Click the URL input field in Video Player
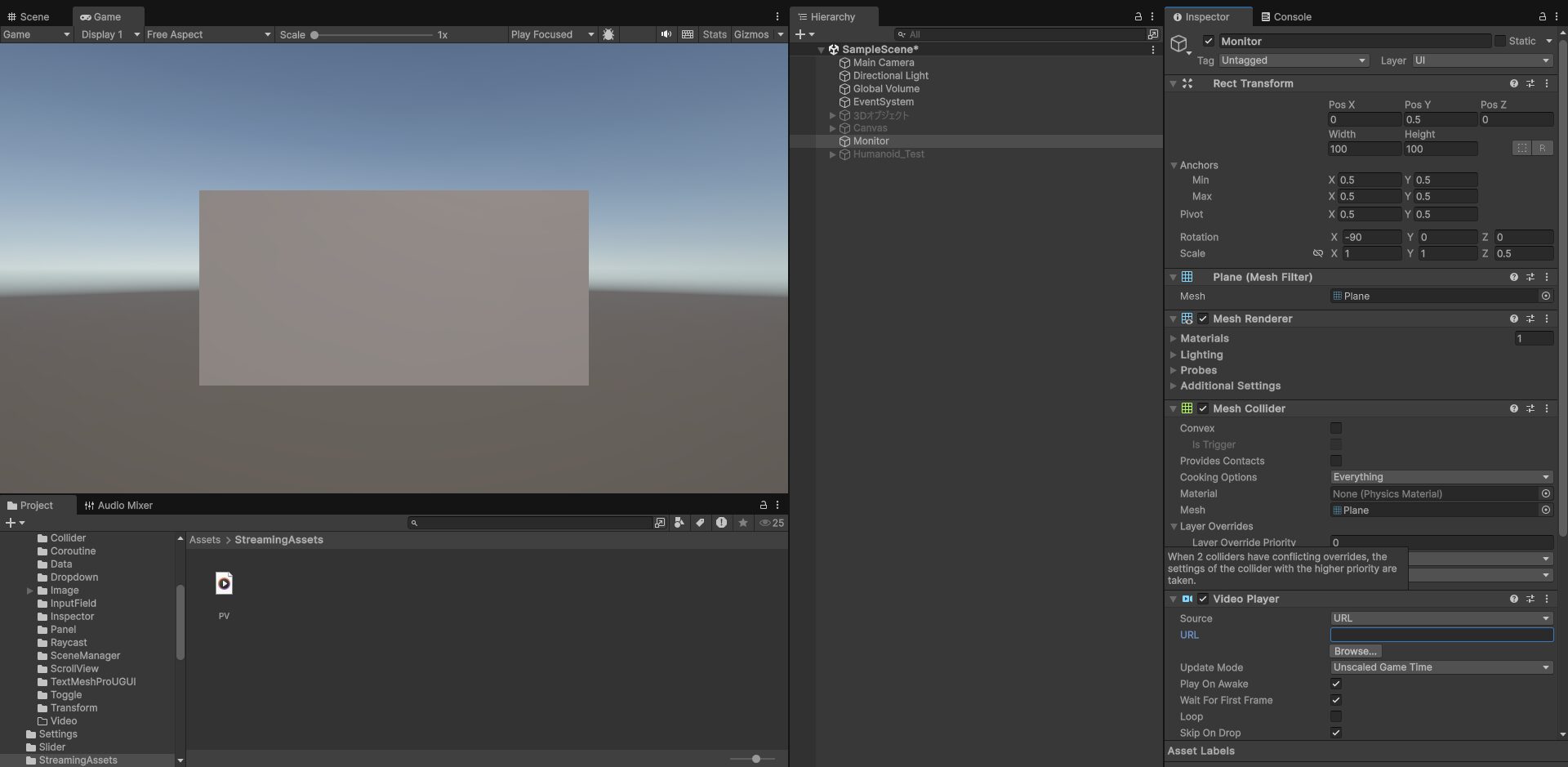This screenshot has width=1568, height=767. point(1441,635)
